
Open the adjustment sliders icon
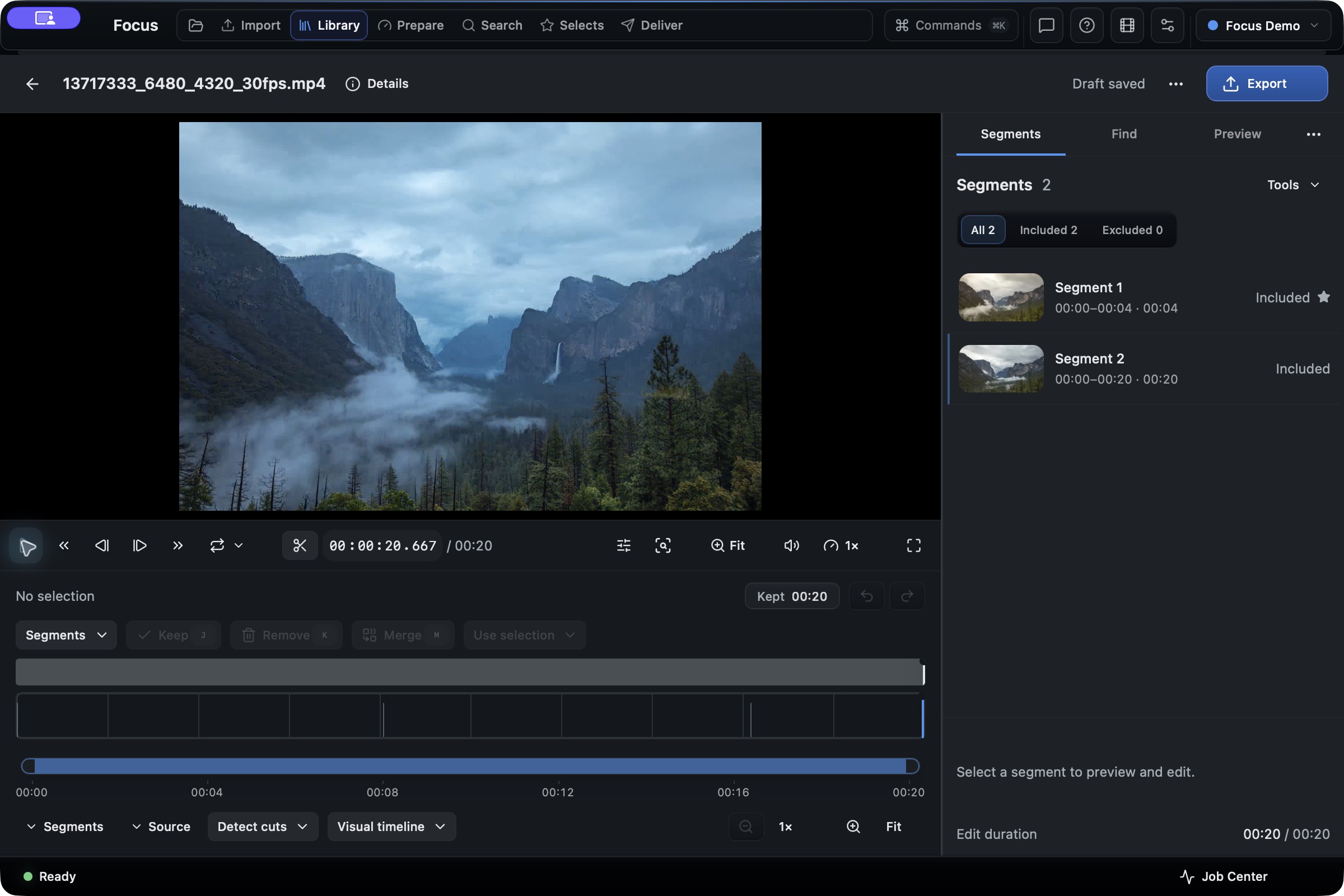(624, 545)
